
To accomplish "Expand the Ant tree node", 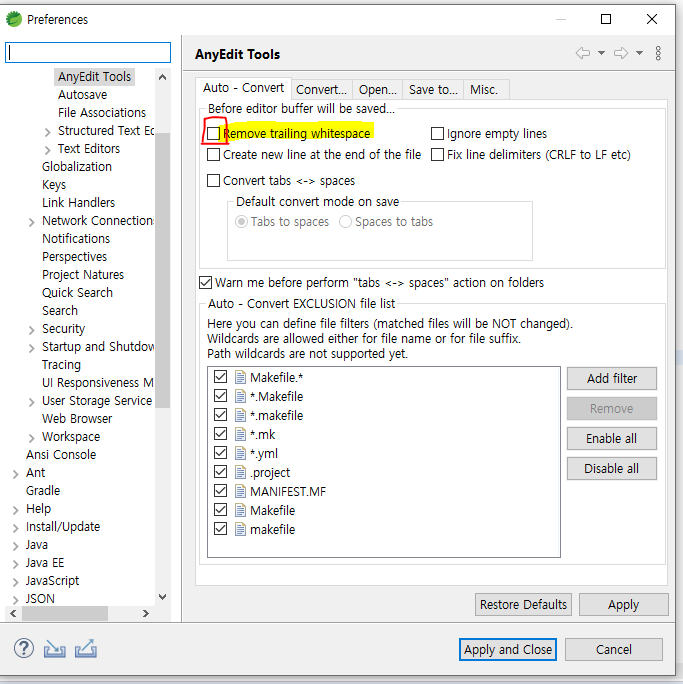I will tap(16, 474).
